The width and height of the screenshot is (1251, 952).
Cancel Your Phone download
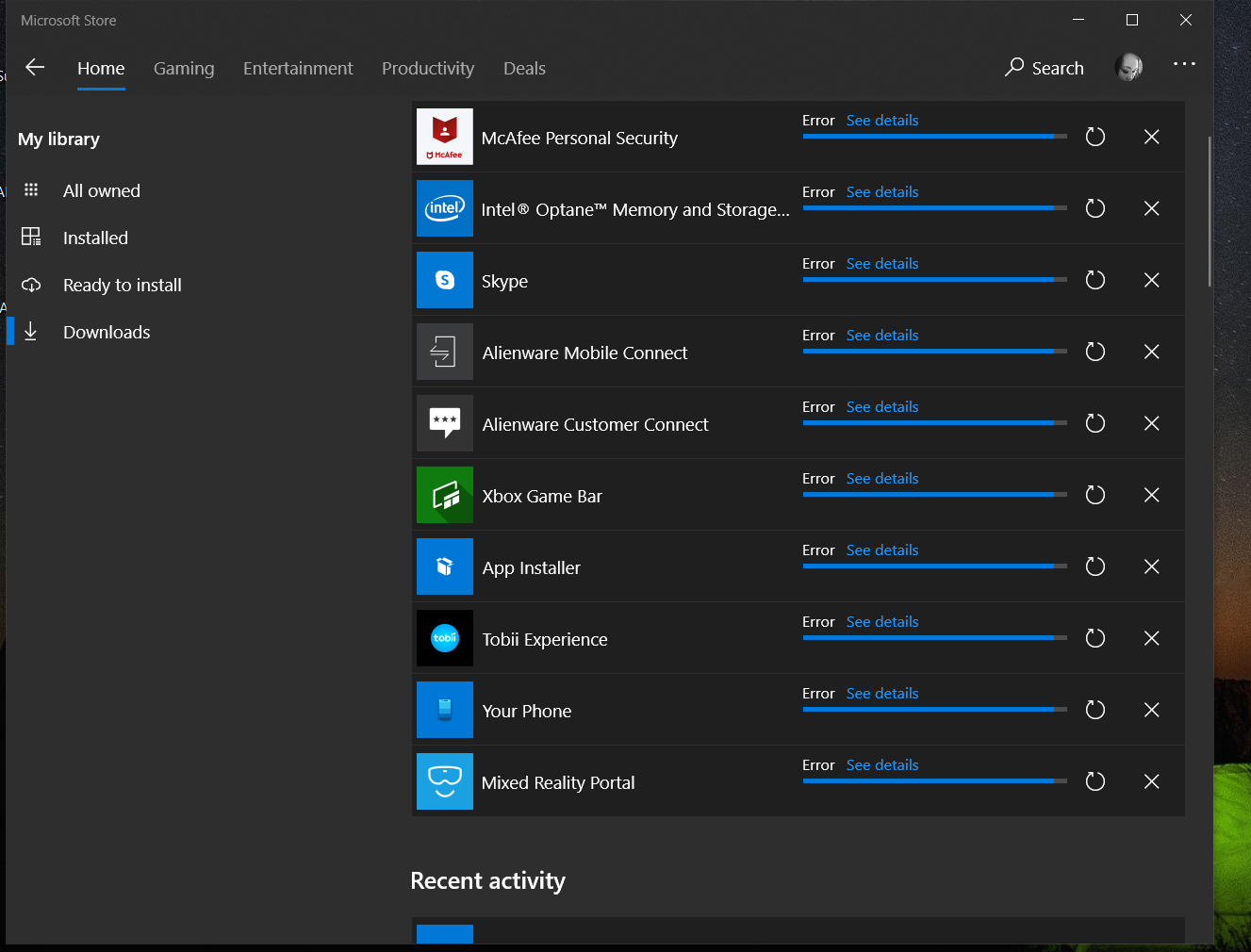1151,710
